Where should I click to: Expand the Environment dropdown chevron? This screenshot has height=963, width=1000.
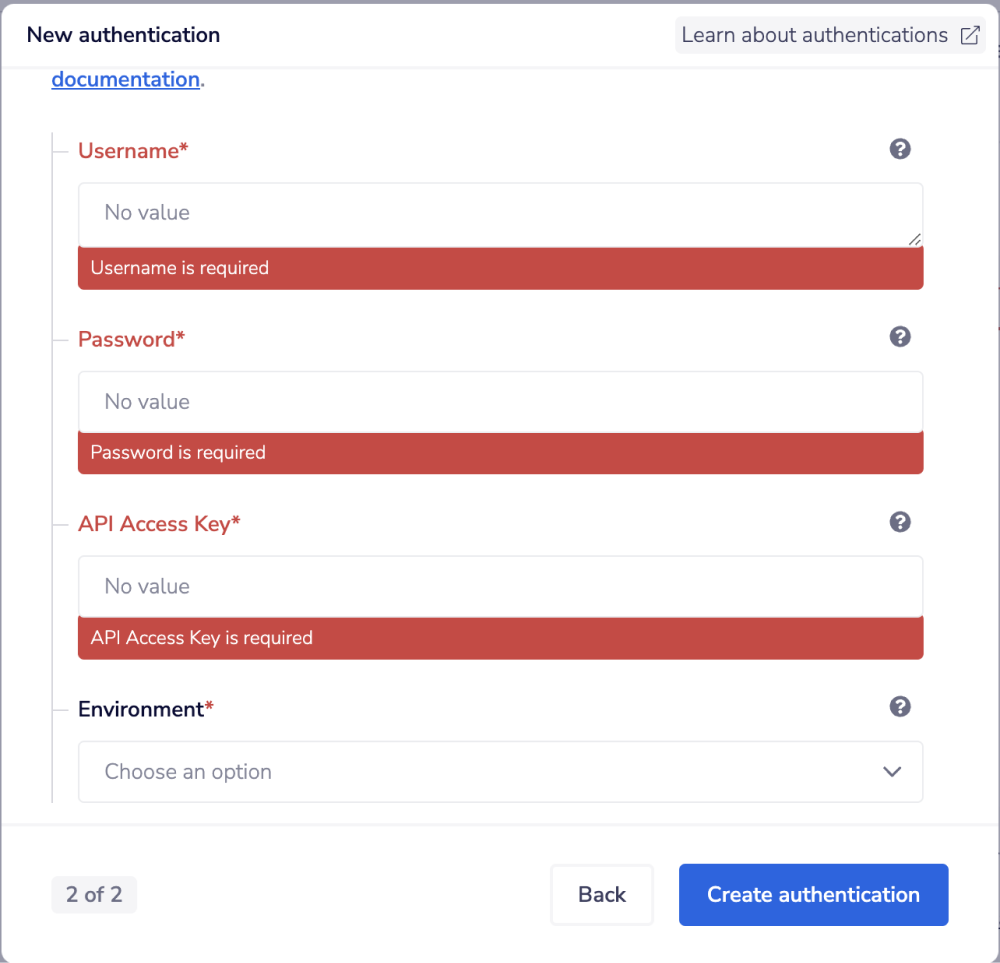[x=891, y=772]
